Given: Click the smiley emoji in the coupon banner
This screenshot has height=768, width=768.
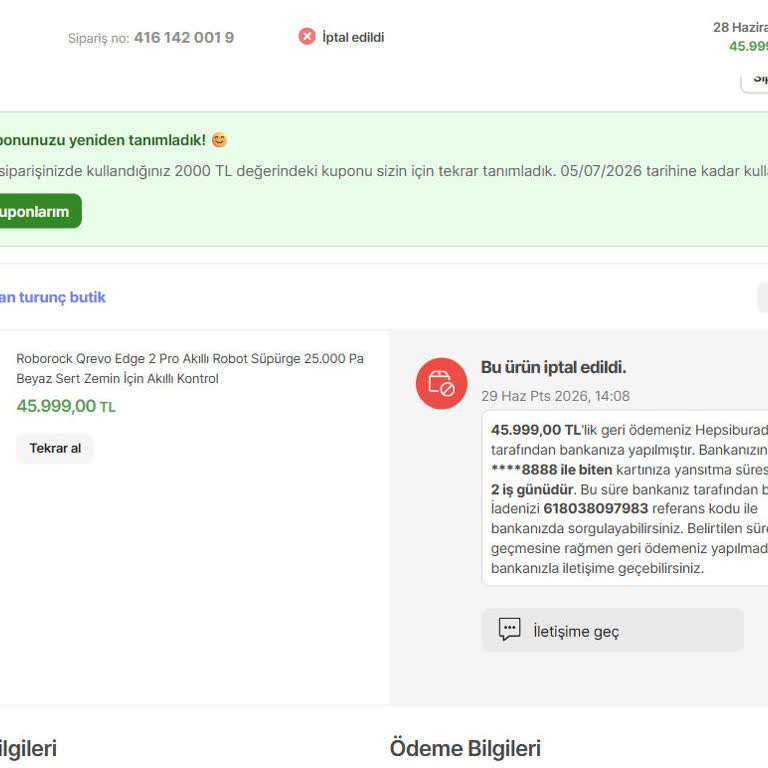Looking at the screenshot, I should [219, 140].
